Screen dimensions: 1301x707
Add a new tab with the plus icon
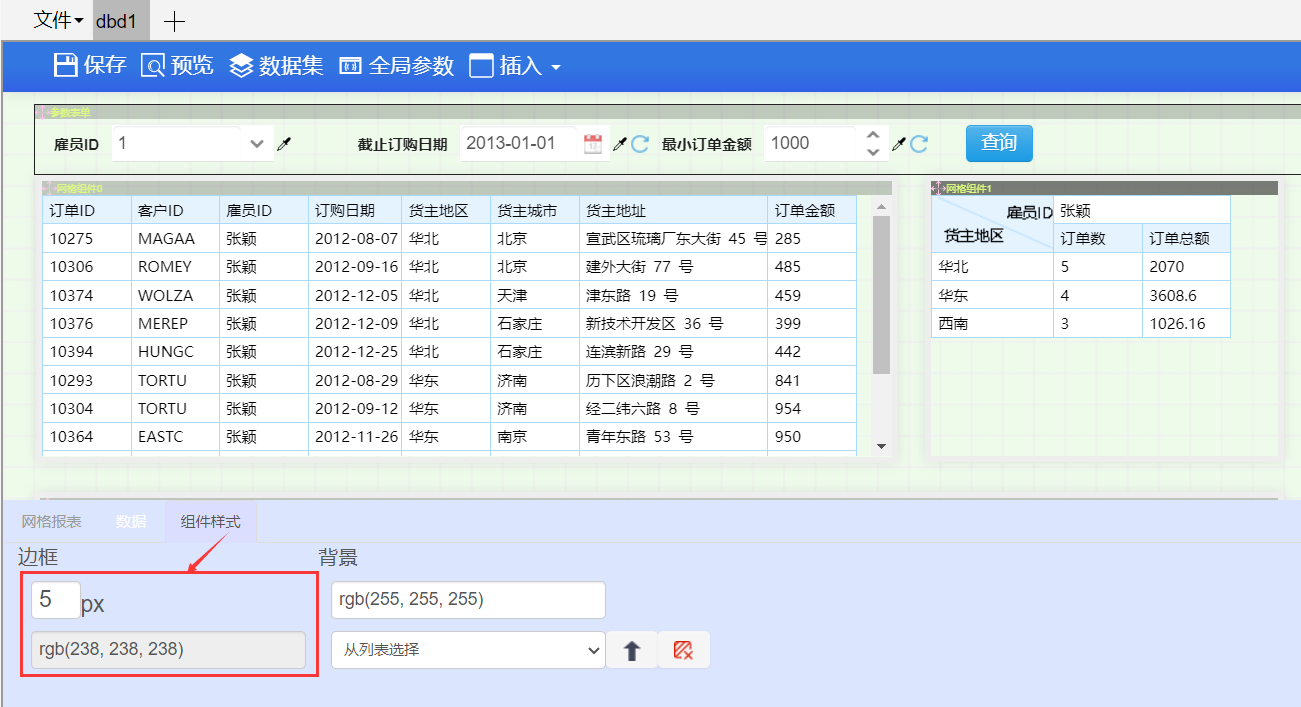(174, 21)
